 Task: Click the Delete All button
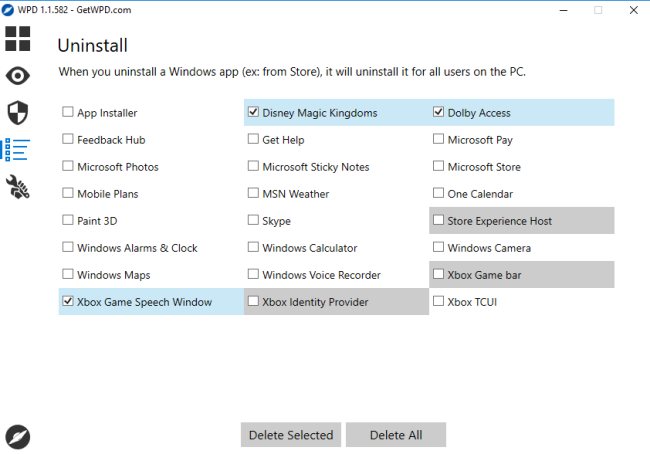pos(396,435)
